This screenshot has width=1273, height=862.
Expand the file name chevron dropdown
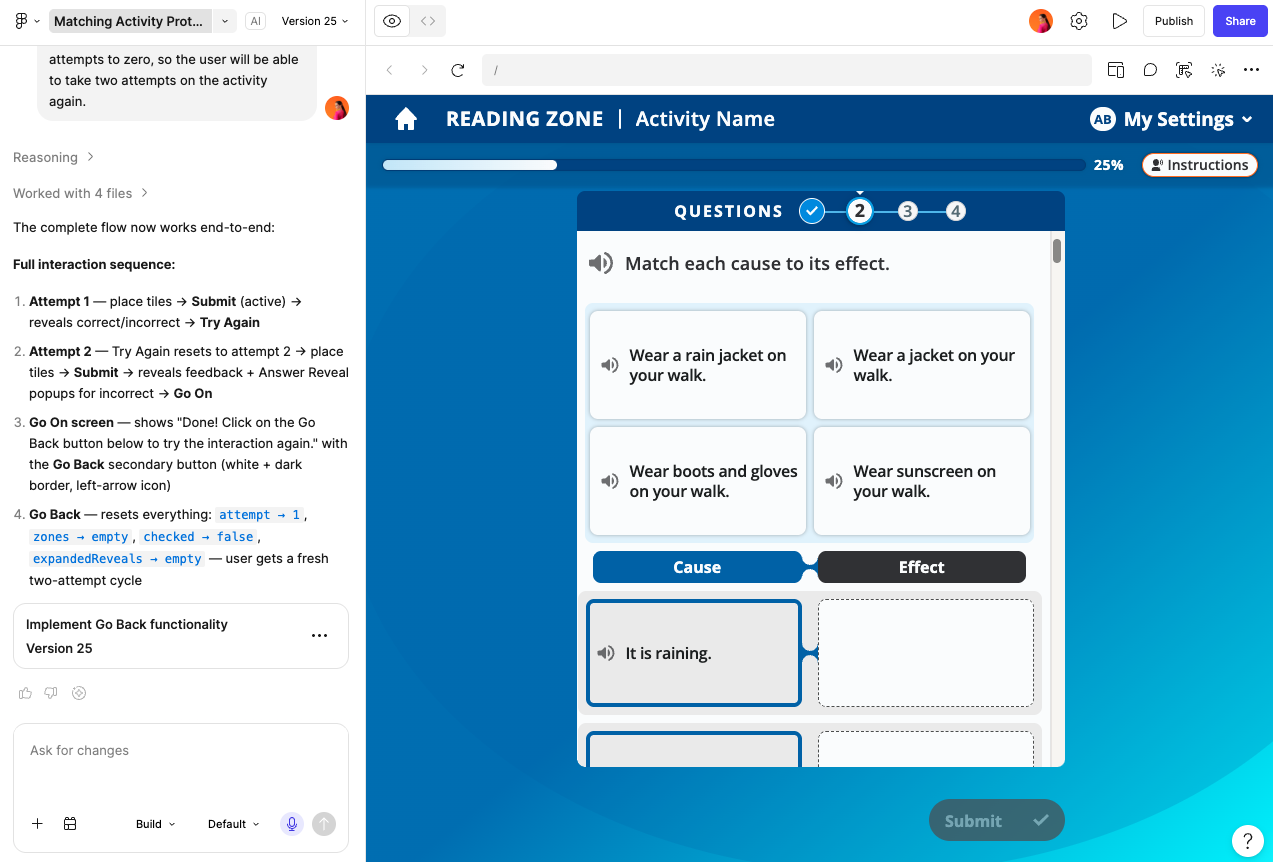click(225, 21)
